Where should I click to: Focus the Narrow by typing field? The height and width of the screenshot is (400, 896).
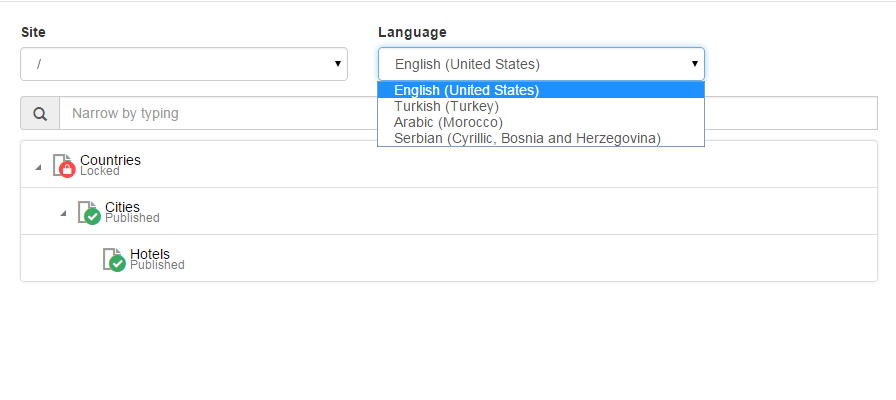pyautogui.click(x=218, y=114)
